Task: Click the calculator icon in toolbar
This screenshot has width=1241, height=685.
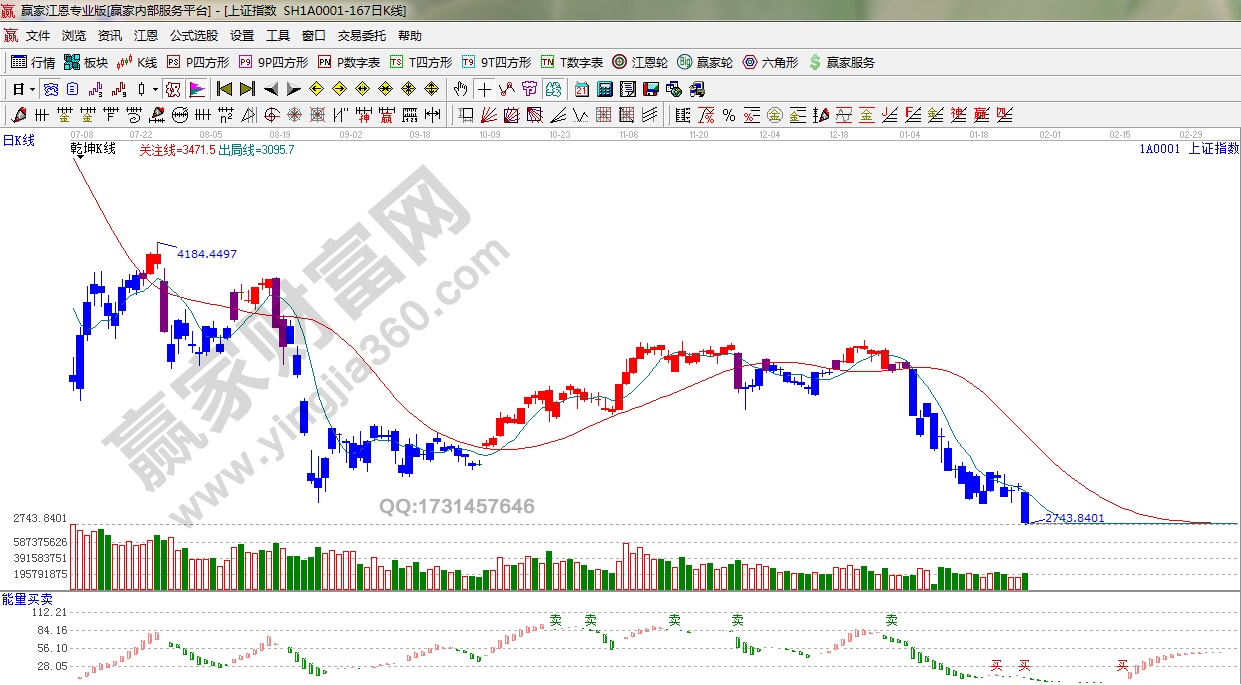Action: click(x=604, y=89)
